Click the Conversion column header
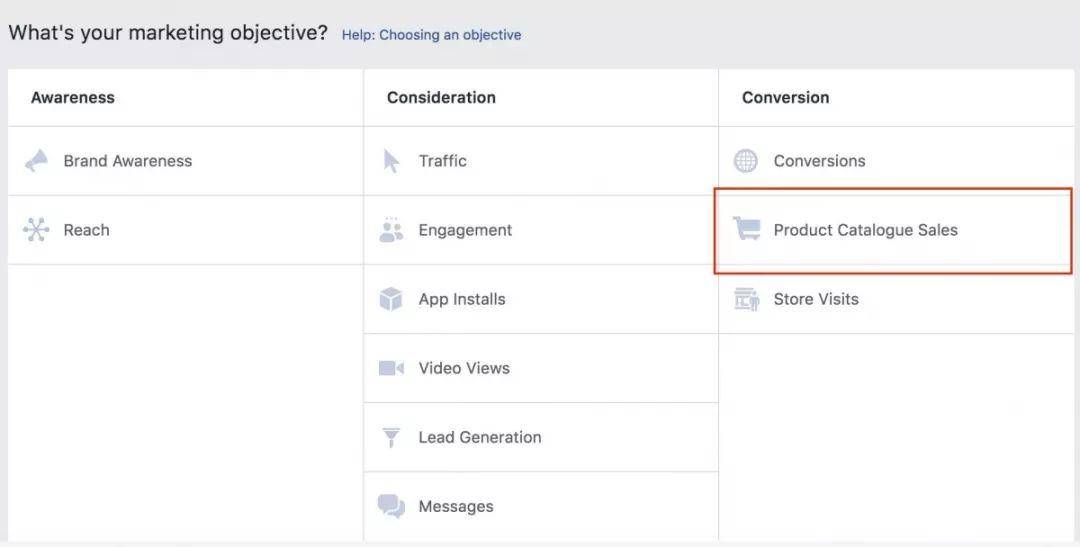Viewport: 1080px width, 547px height. (x=785, y=97)
